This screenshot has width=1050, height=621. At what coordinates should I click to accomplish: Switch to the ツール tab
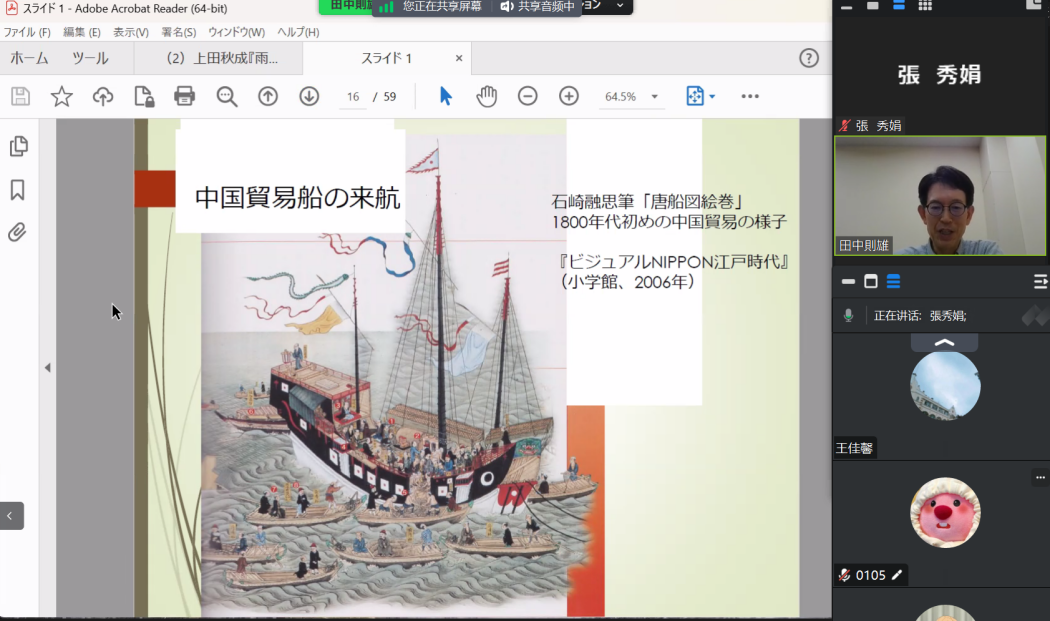coord(90,58)
